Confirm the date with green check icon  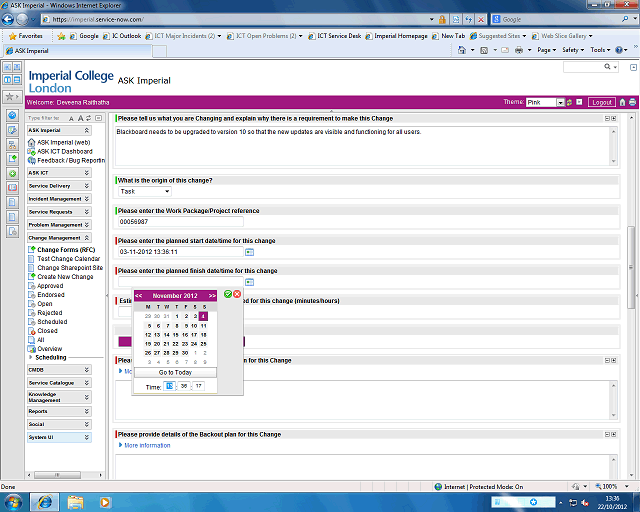(x=228, y=294)
